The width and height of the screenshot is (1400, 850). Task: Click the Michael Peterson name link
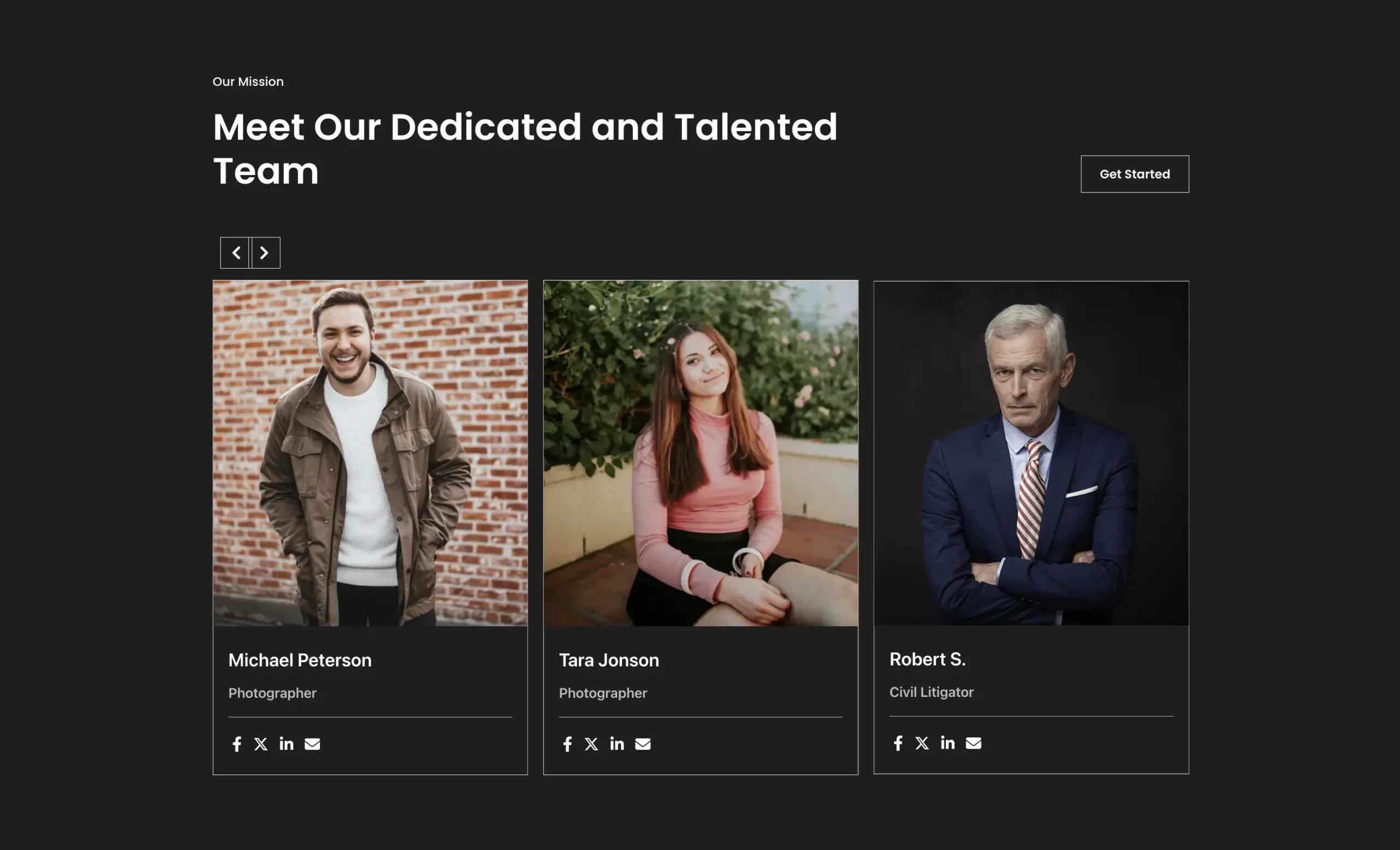300,660
